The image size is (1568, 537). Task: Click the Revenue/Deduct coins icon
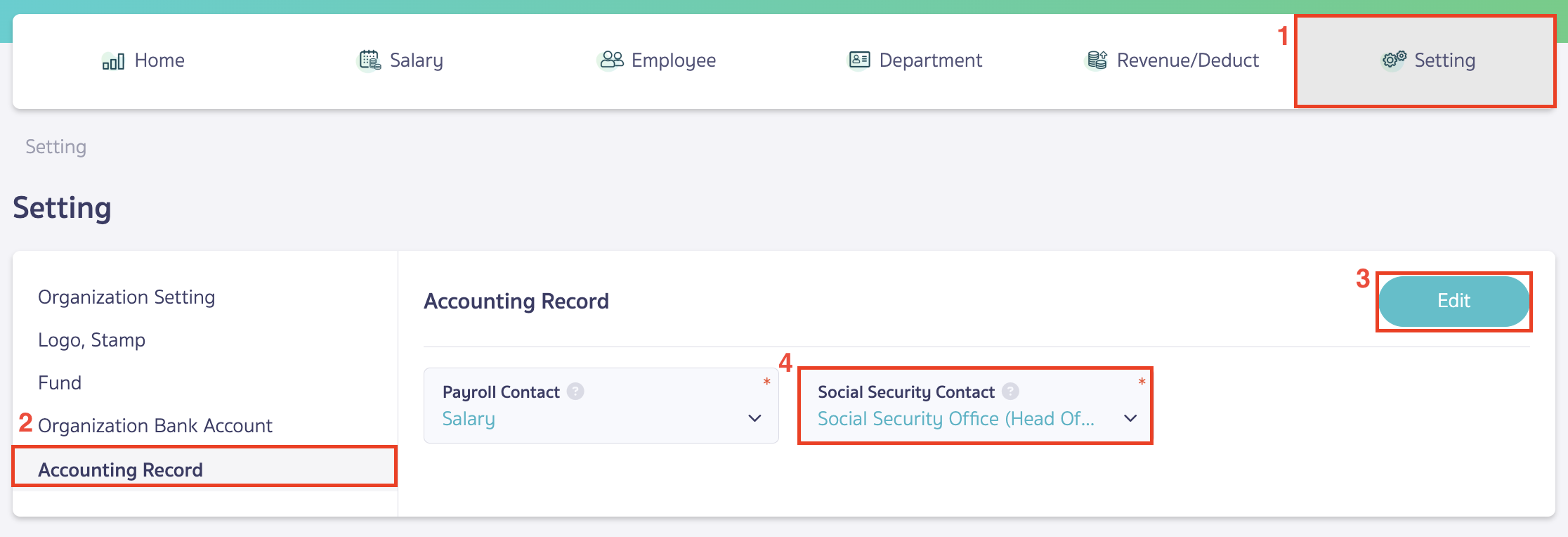1096,60
